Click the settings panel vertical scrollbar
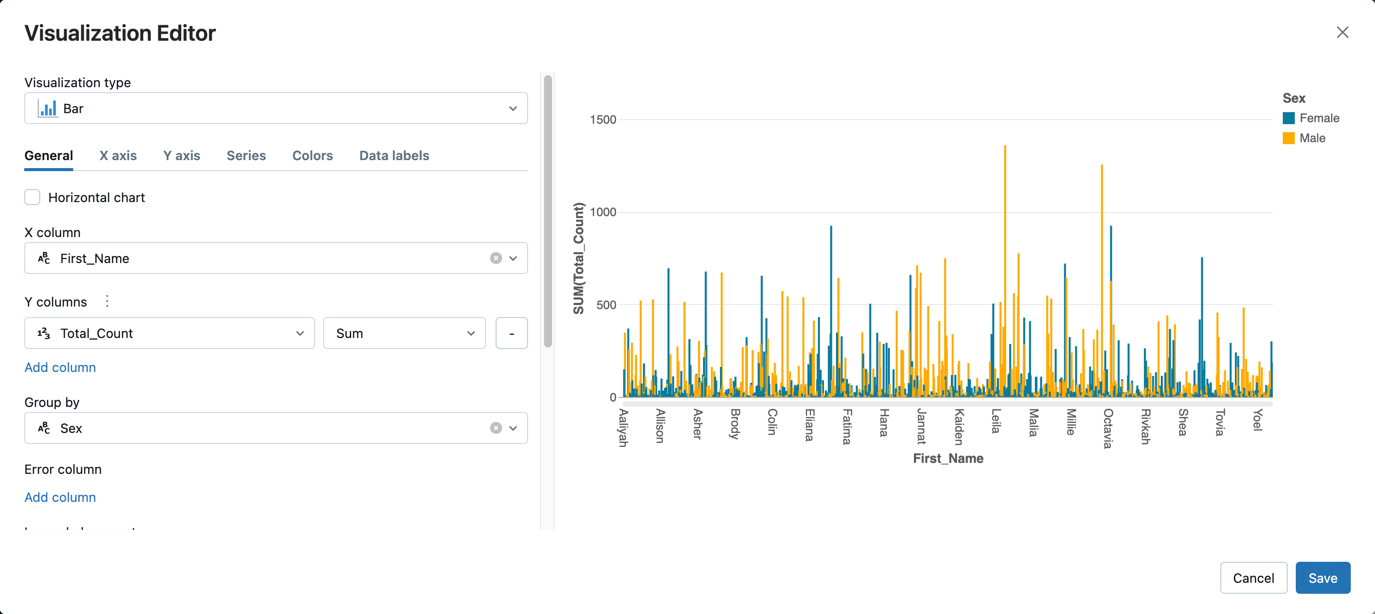This screenshot has width=1375, height=614. tap(548, 210)
